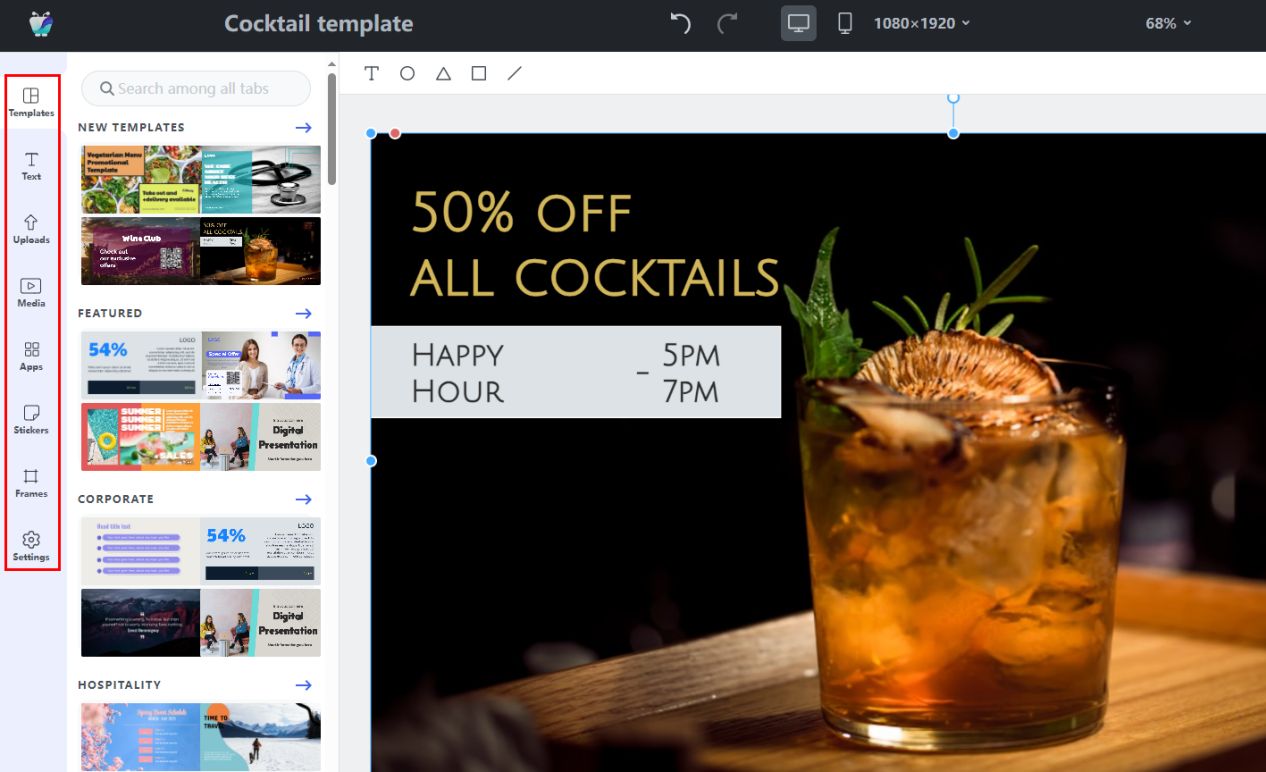Viewport: 1266px width, 772px height.
Task: Choose the Wine Club template
Action: 140,251
